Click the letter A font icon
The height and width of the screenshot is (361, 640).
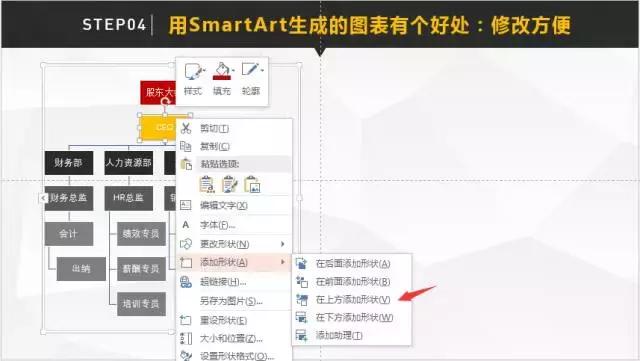pos(186,225)
